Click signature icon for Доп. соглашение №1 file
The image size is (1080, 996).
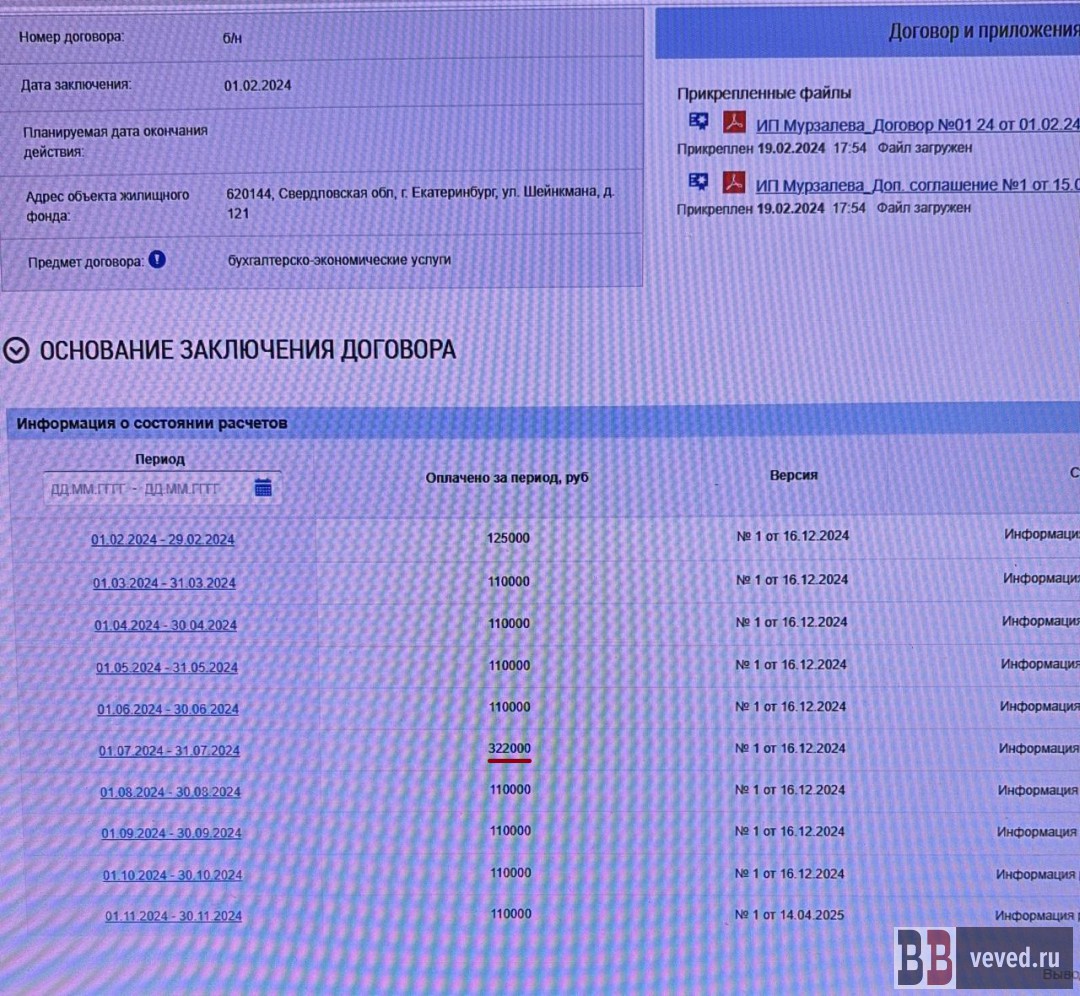tap(698, 183)
